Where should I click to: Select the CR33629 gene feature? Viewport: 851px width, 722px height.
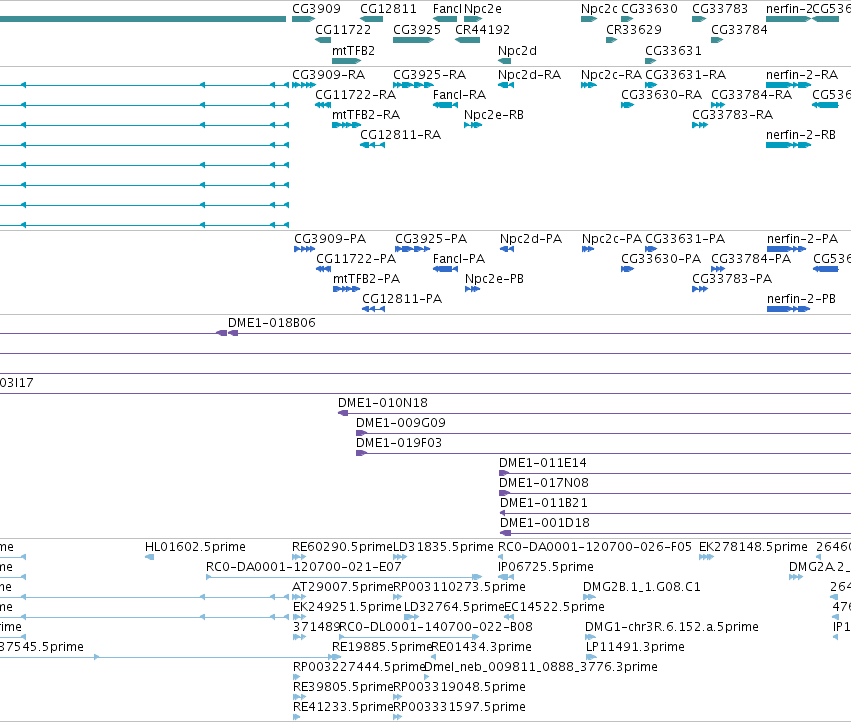pyautogui.click(x=611, y=40)
